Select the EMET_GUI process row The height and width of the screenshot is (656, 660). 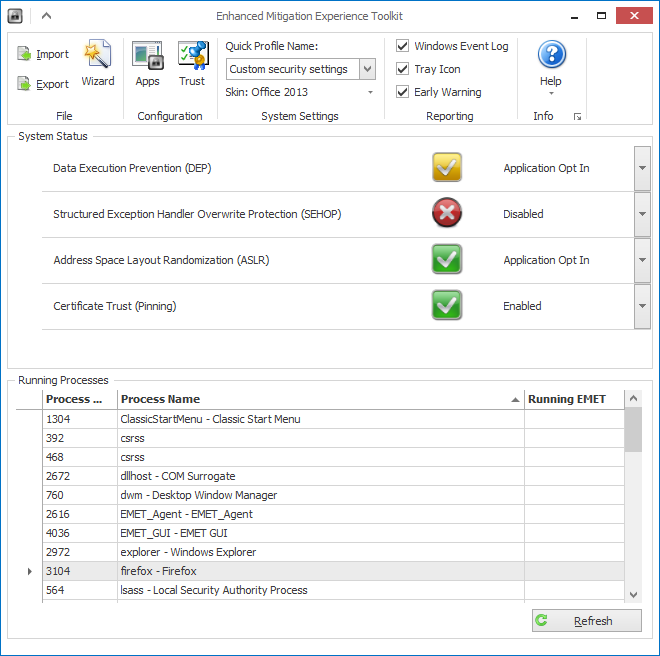click(x=333, y=533)
